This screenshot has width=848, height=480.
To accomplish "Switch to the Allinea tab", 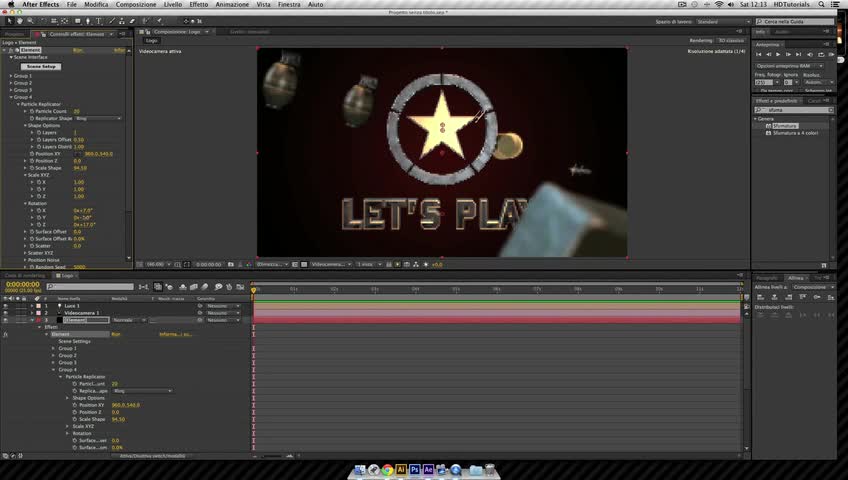I will point(796,278).
